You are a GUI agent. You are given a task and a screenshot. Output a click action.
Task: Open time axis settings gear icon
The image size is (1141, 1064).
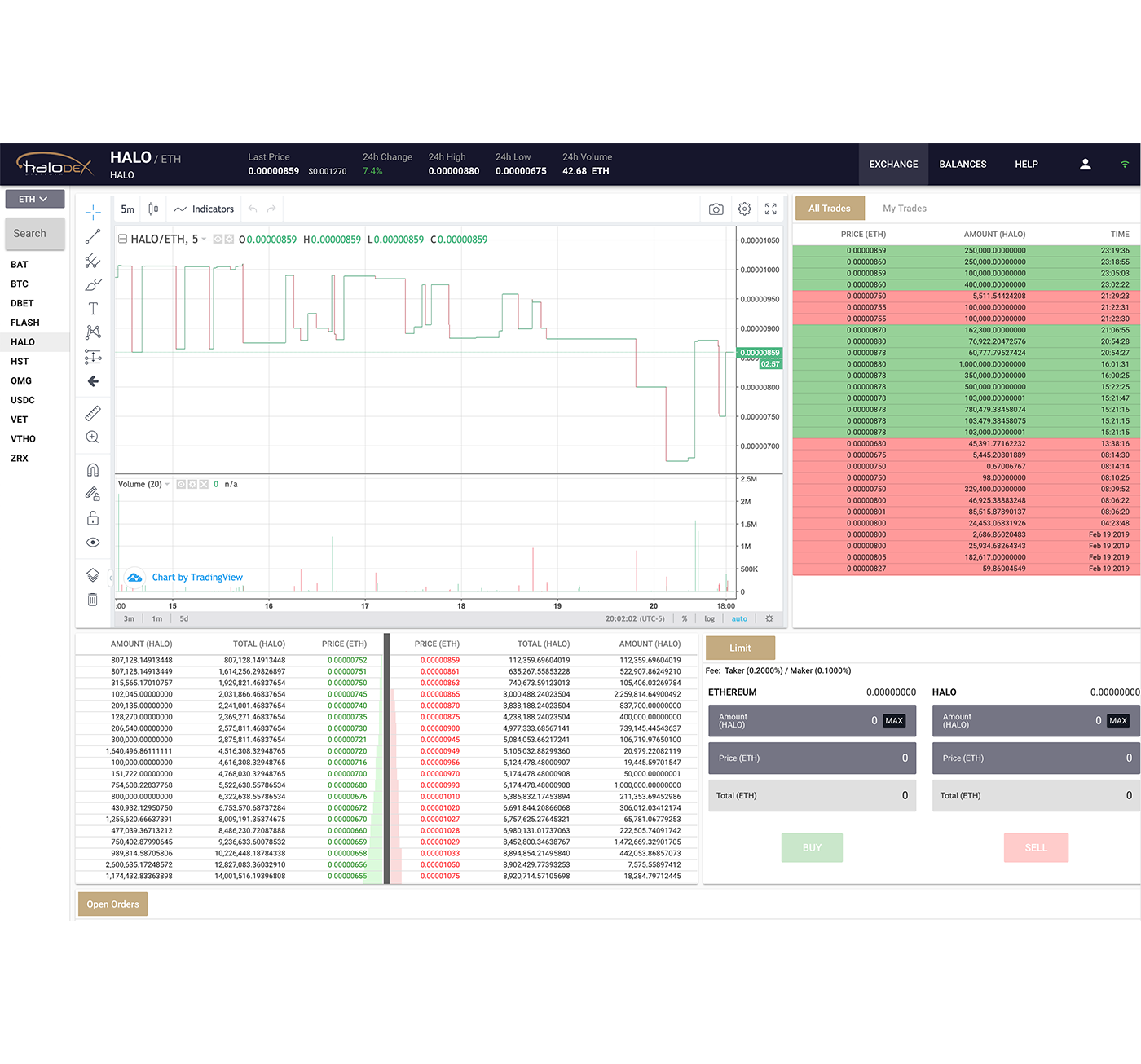pyautogui.click(x=769, y=619)
